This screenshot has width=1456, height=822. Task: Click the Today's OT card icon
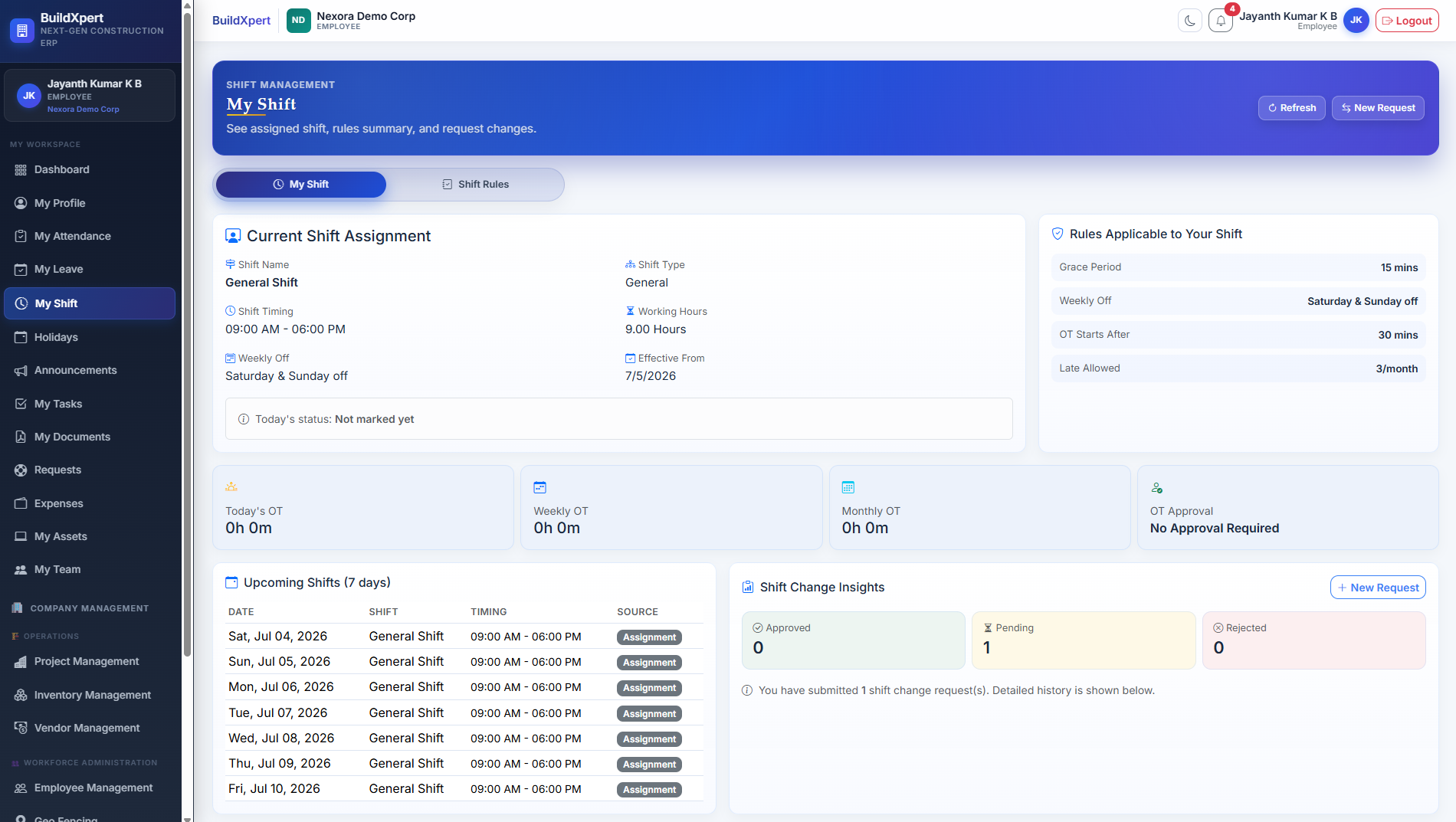coord(231,487)
